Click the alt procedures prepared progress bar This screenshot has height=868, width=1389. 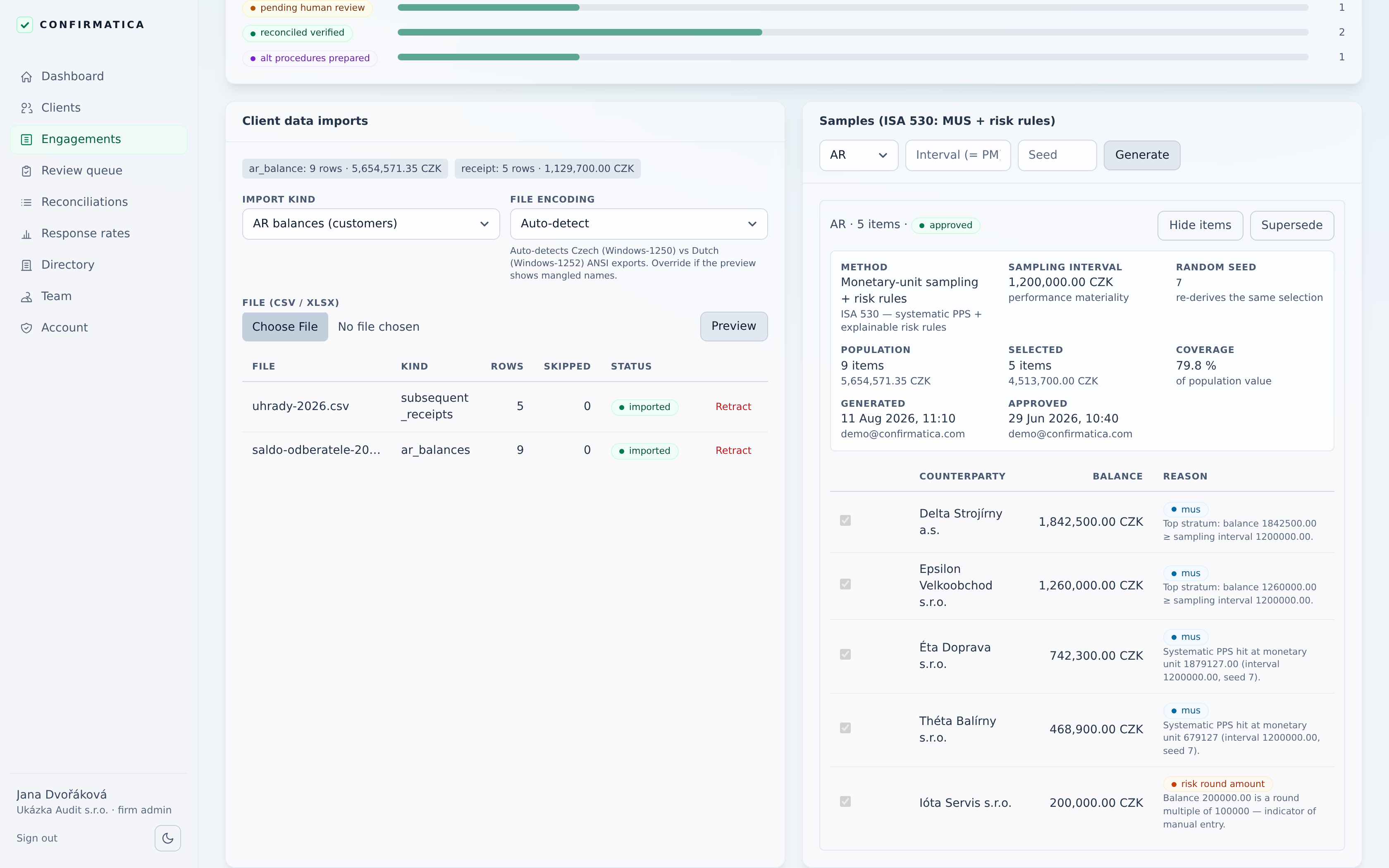tap(853, 57)
